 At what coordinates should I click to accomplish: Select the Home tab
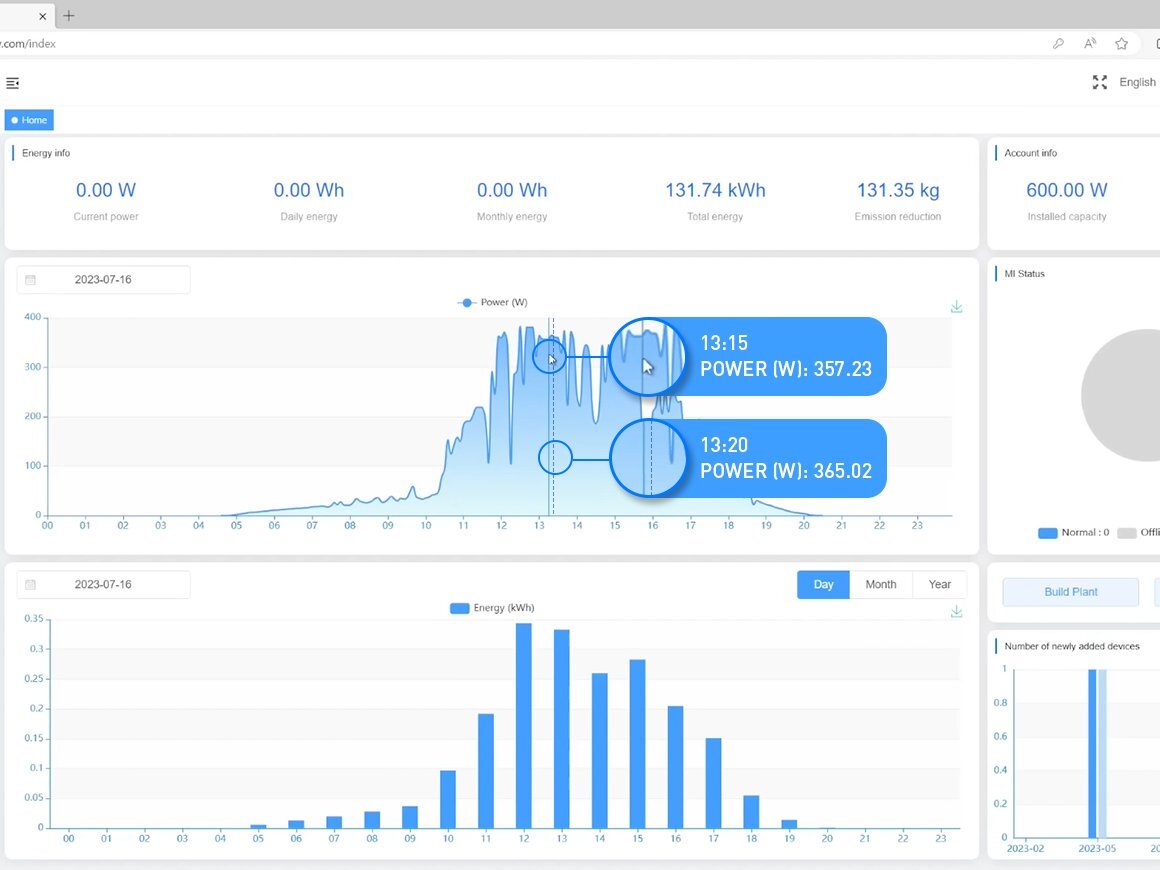(29, 119)
